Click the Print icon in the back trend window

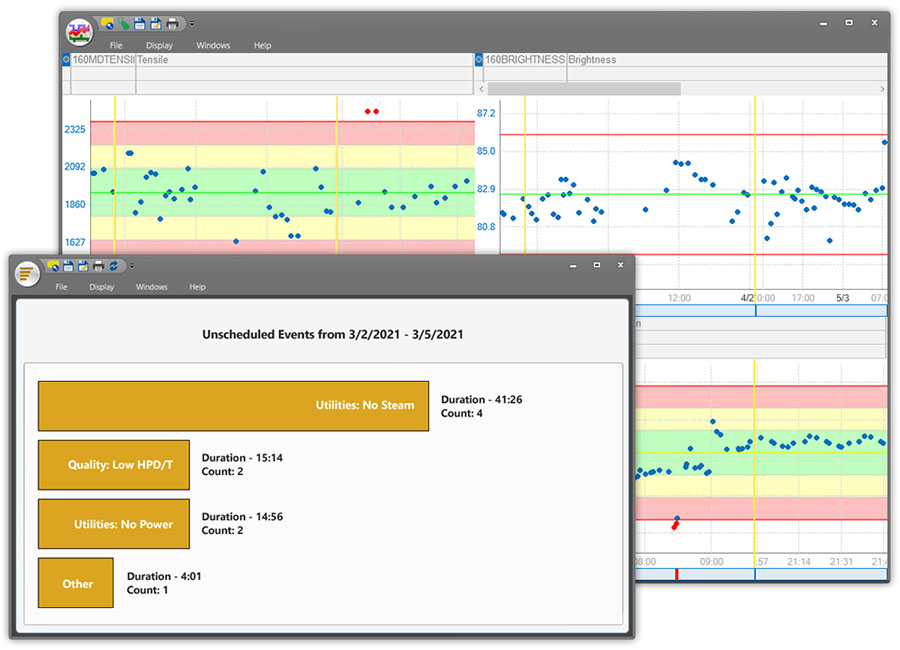tap(172, 23)
